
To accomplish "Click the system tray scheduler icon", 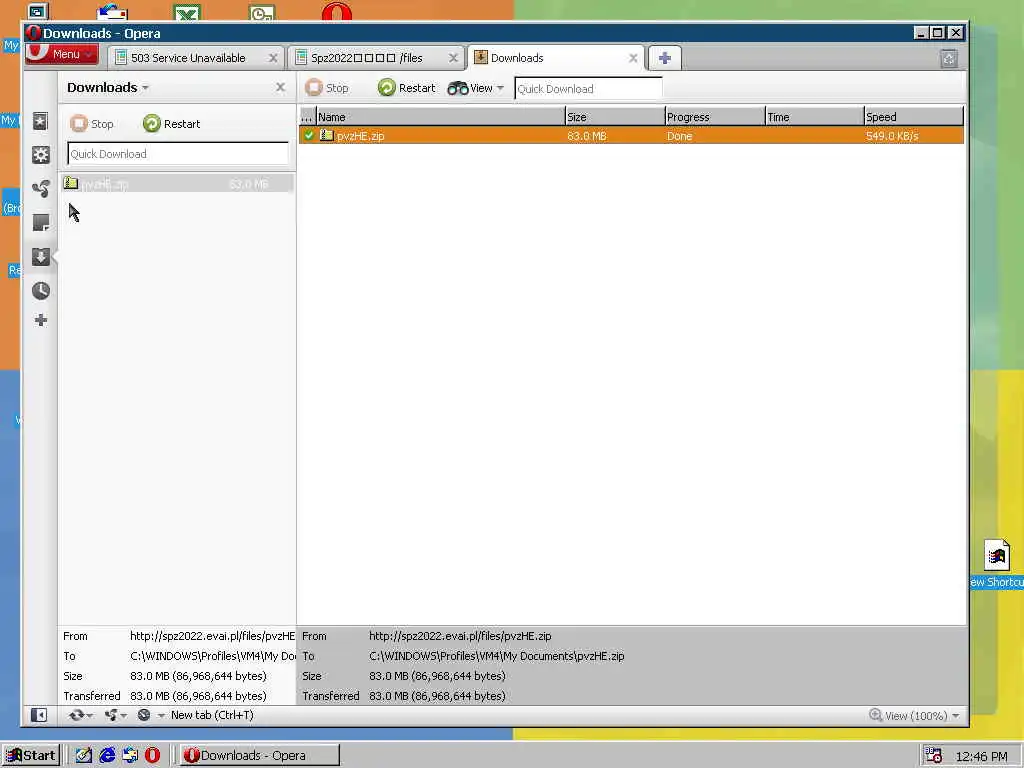I will (x=934, y=756).
